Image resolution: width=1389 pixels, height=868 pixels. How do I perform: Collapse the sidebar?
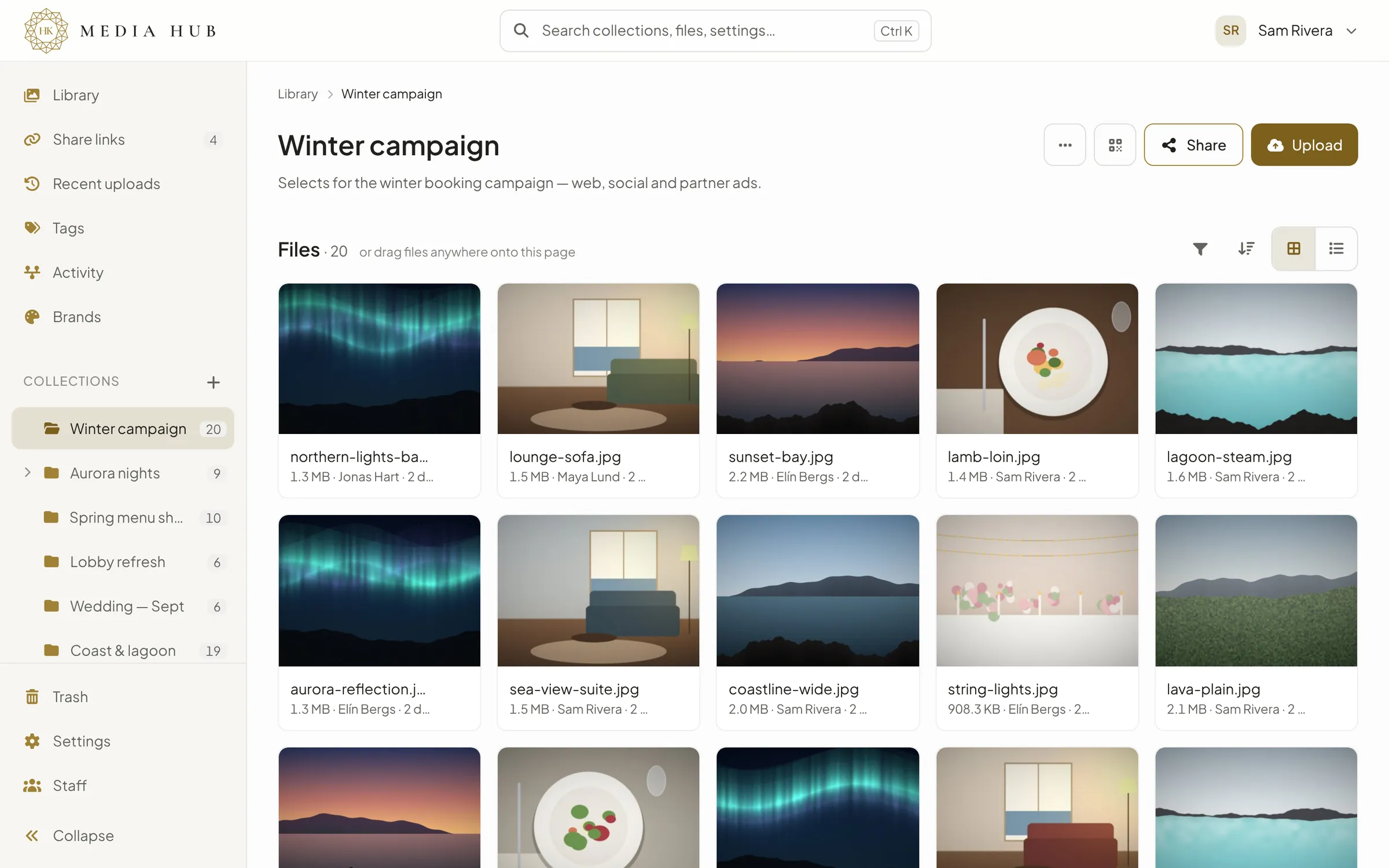coord(123,836)
